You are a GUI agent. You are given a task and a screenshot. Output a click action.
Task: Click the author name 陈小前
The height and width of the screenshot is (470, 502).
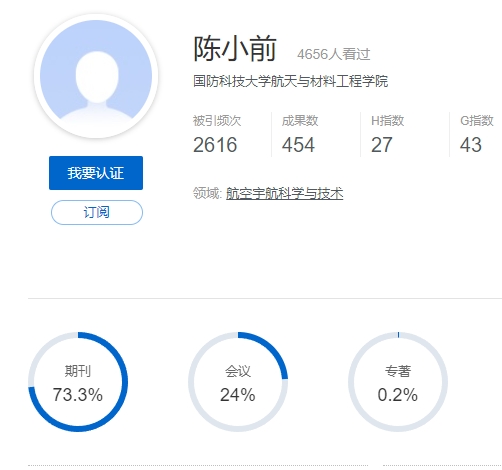(x=235, y=49)
